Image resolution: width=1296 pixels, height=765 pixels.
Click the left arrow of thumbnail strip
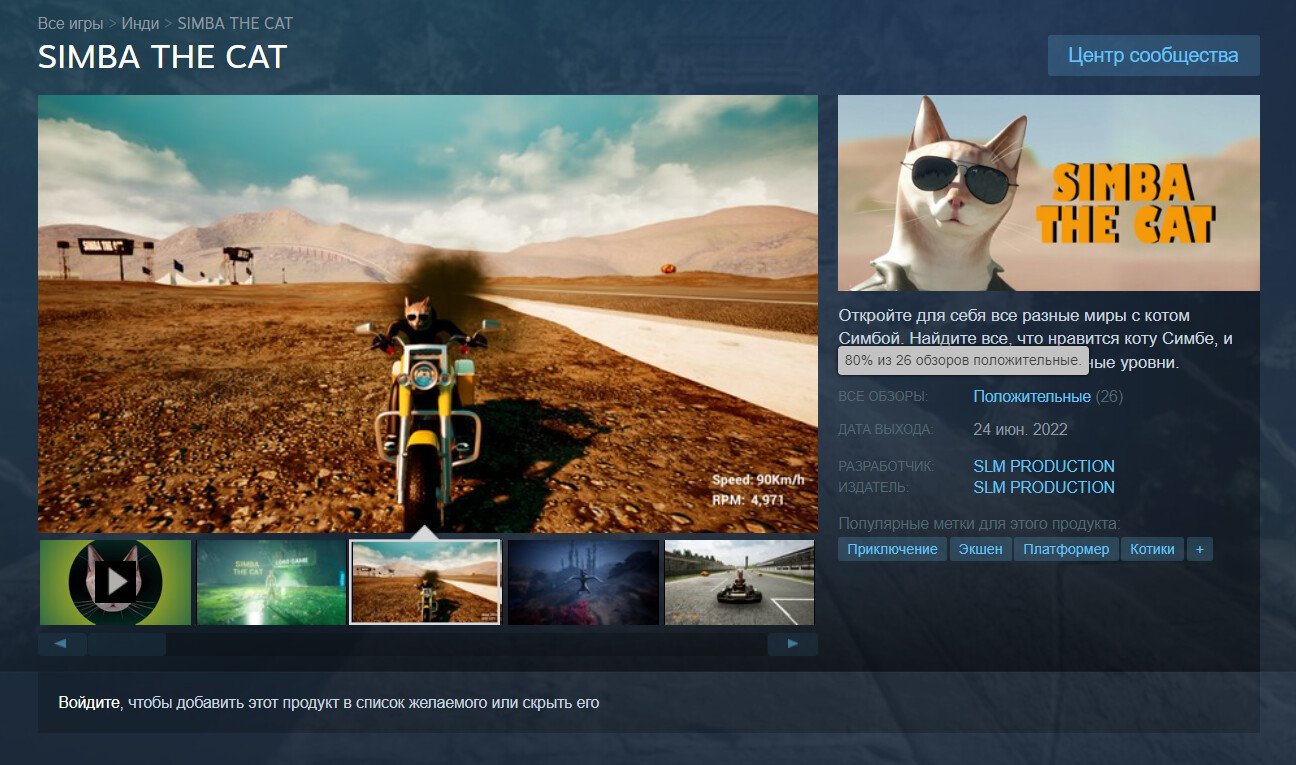[x=62, y=644]
